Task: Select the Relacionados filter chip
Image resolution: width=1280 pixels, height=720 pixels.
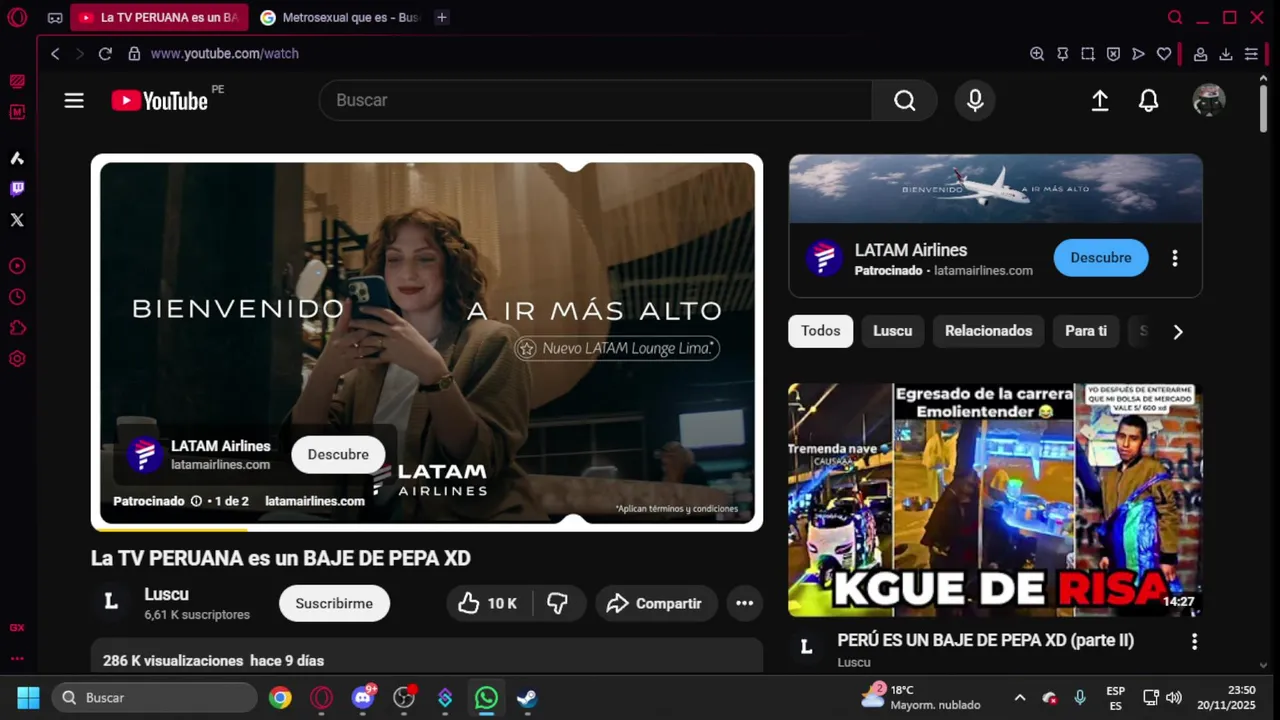Action: [x=988, y=331]
